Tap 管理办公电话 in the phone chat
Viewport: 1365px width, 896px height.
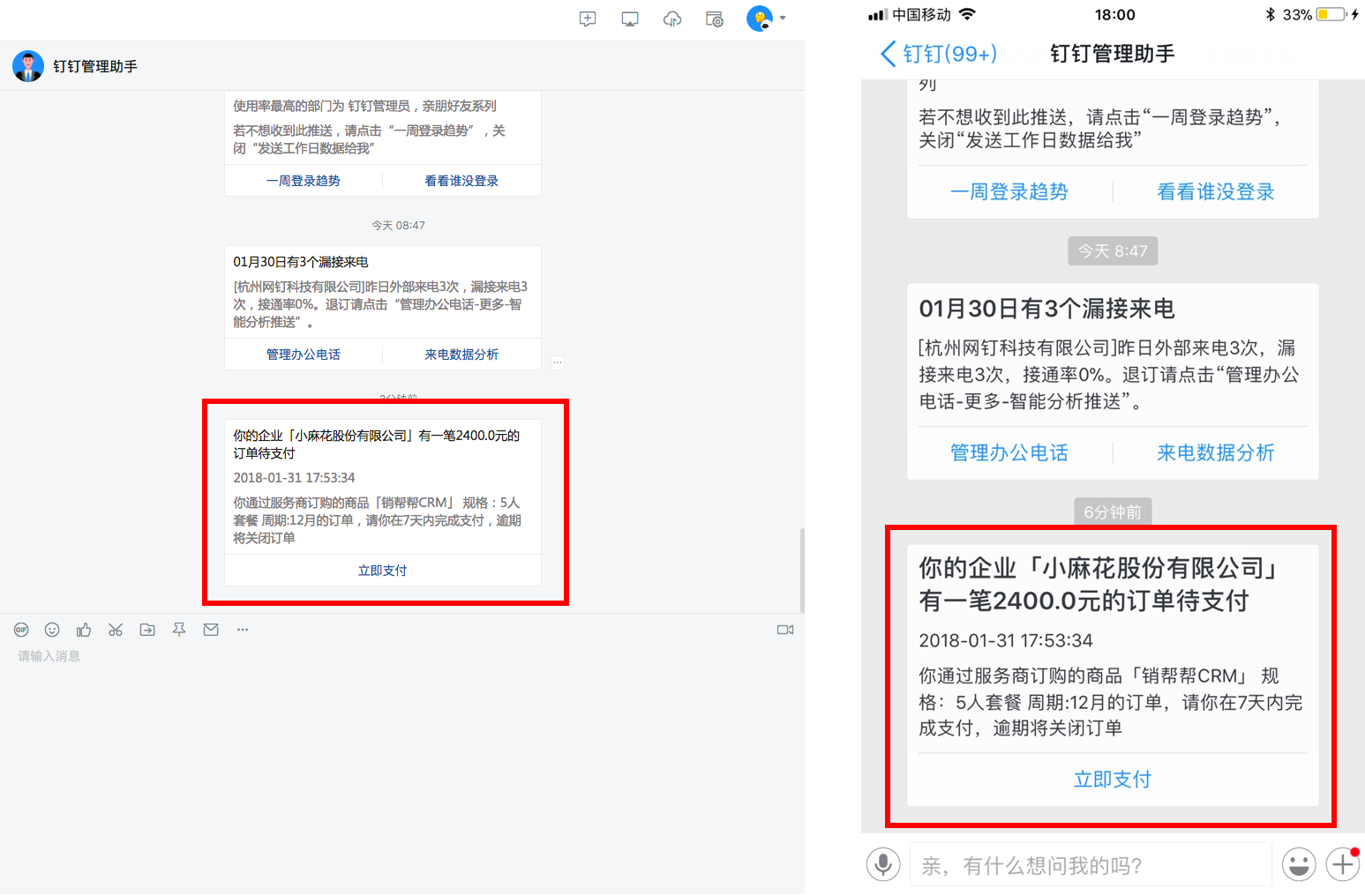[x=1009, y=452]
